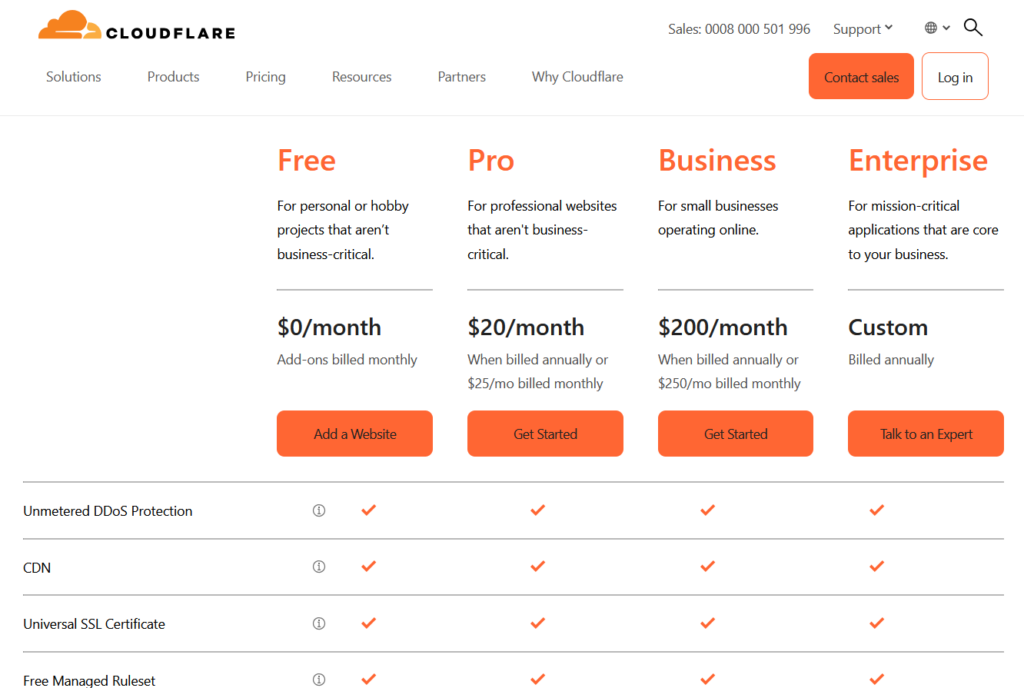Click info icon for Free Managed Ruleset
This screenshot has width=1024, height=688.
tap(319, 680)
